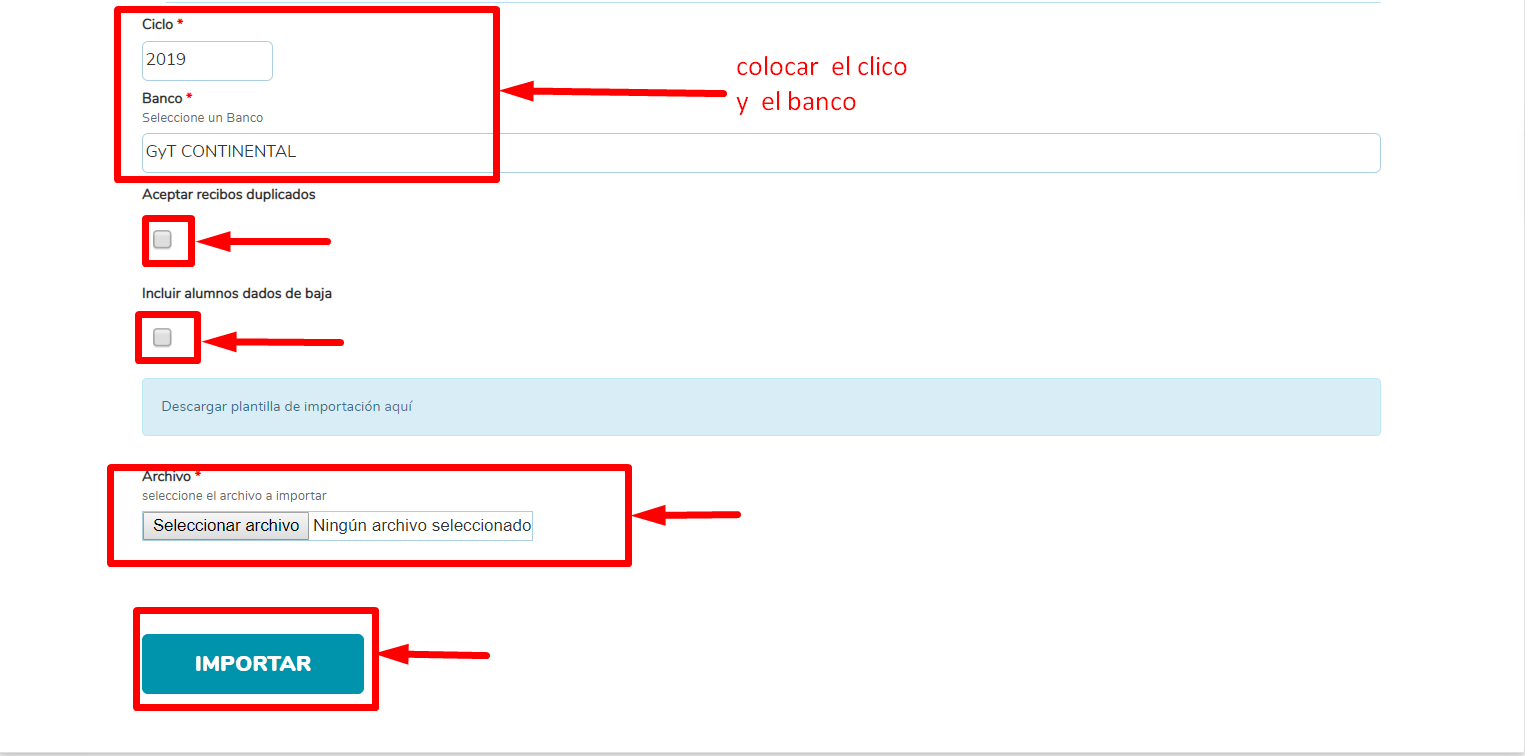
Task: Open the Descargar plantilla de importación link
Action: (287, 407)
